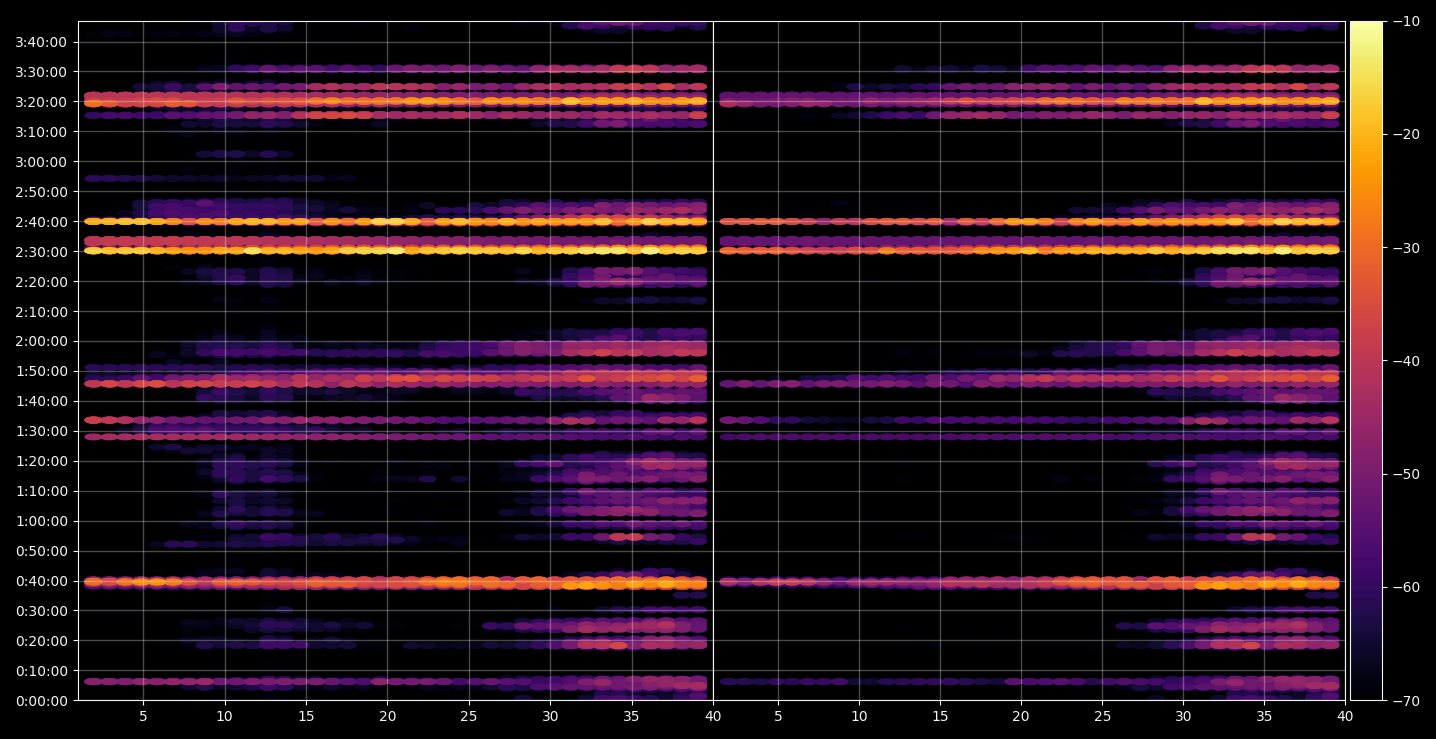Select x-axis label 10 under left panel
The height and width of the screenshot is (739, 1436).
224,717
